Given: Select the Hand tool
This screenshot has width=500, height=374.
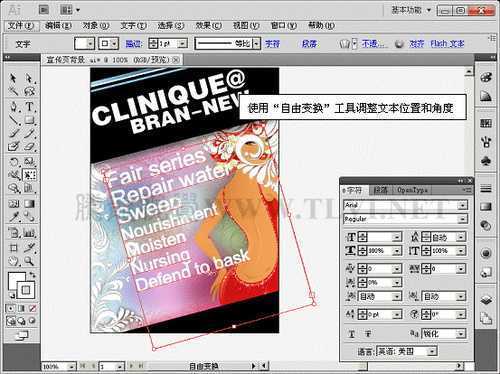Looking at the screenshot, I should pos(13,261).
